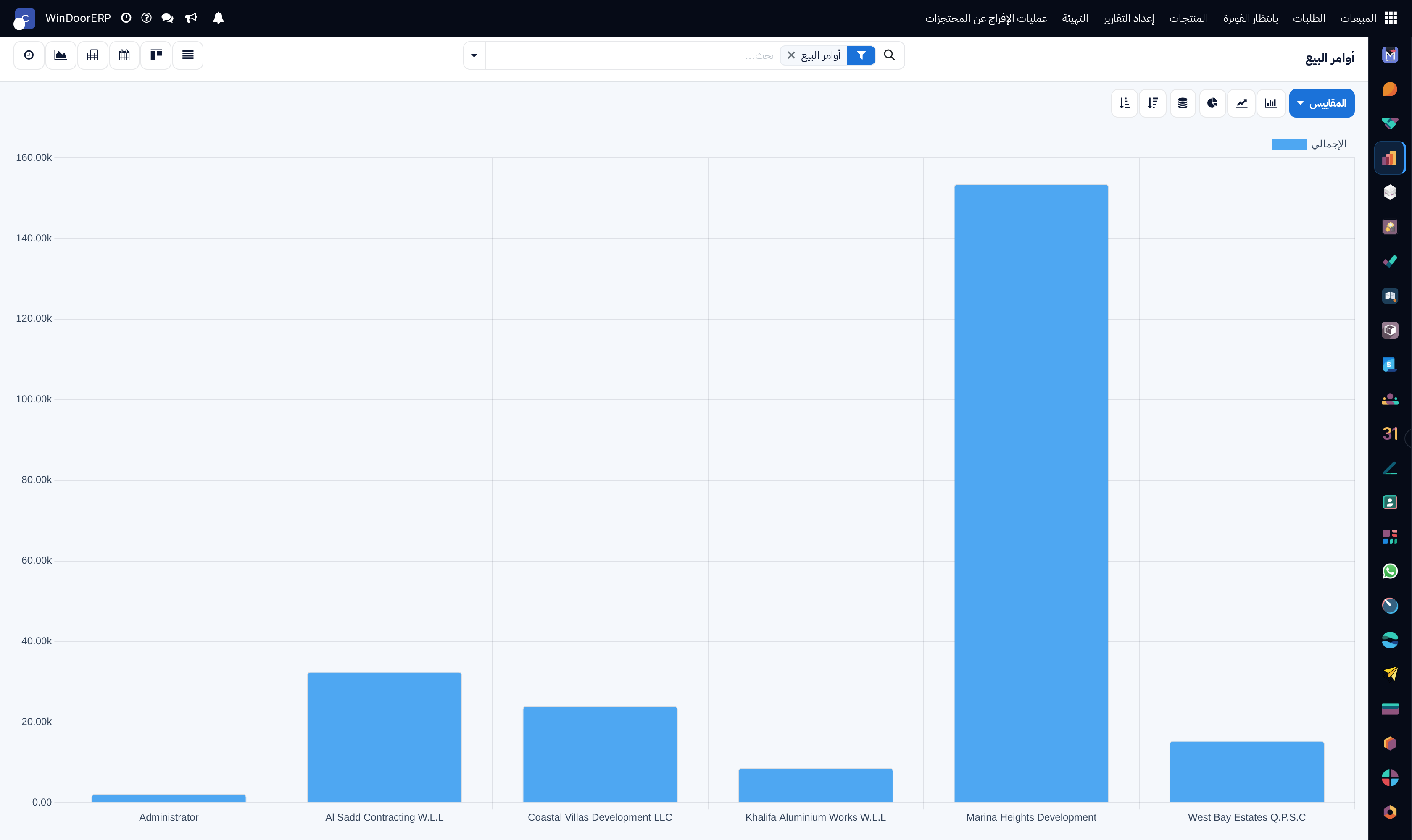Screen dimensions: 1412x840
Task: Switch to the kanban view
Action: click(156, 55)
